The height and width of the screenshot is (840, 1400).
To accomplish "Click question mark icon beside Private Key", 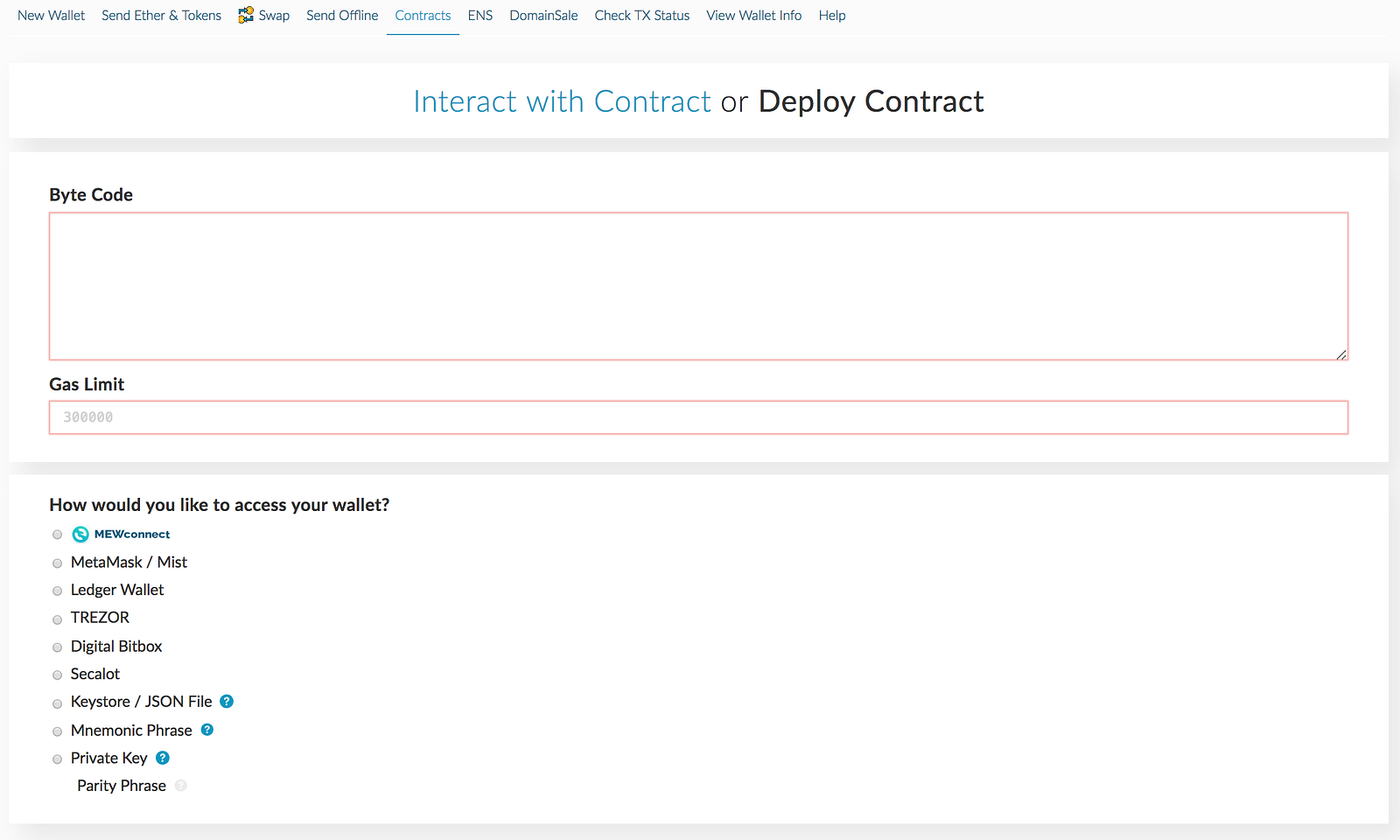I will pos(163,758).
